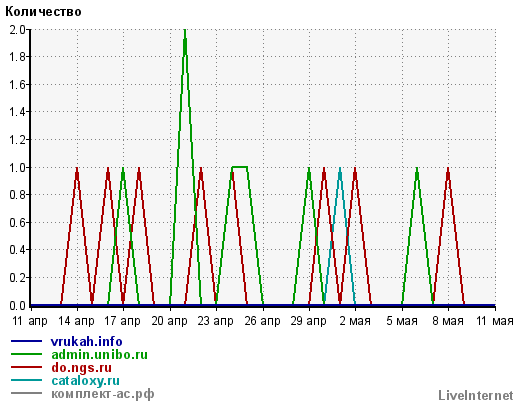Click the admin.unibo.ru legend label
This screenshot has width=520, height=405.
(99, 355)
